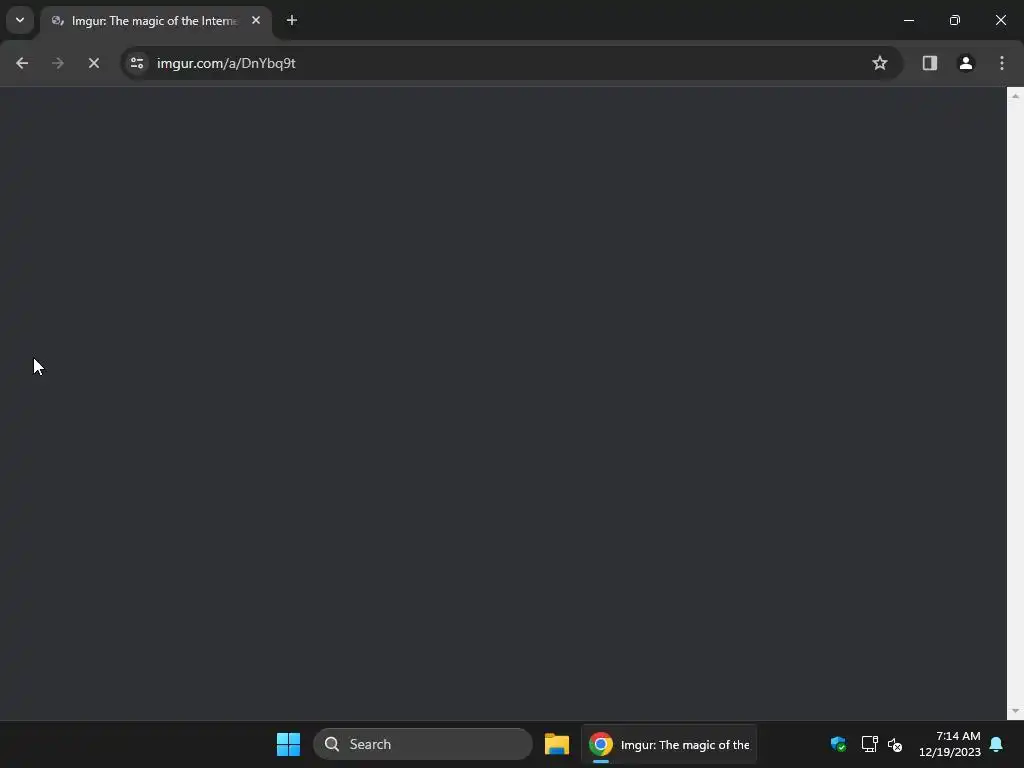1024x768 pixels.
Task: Open File Explorer from taskbar
Action: click(557, 744)
